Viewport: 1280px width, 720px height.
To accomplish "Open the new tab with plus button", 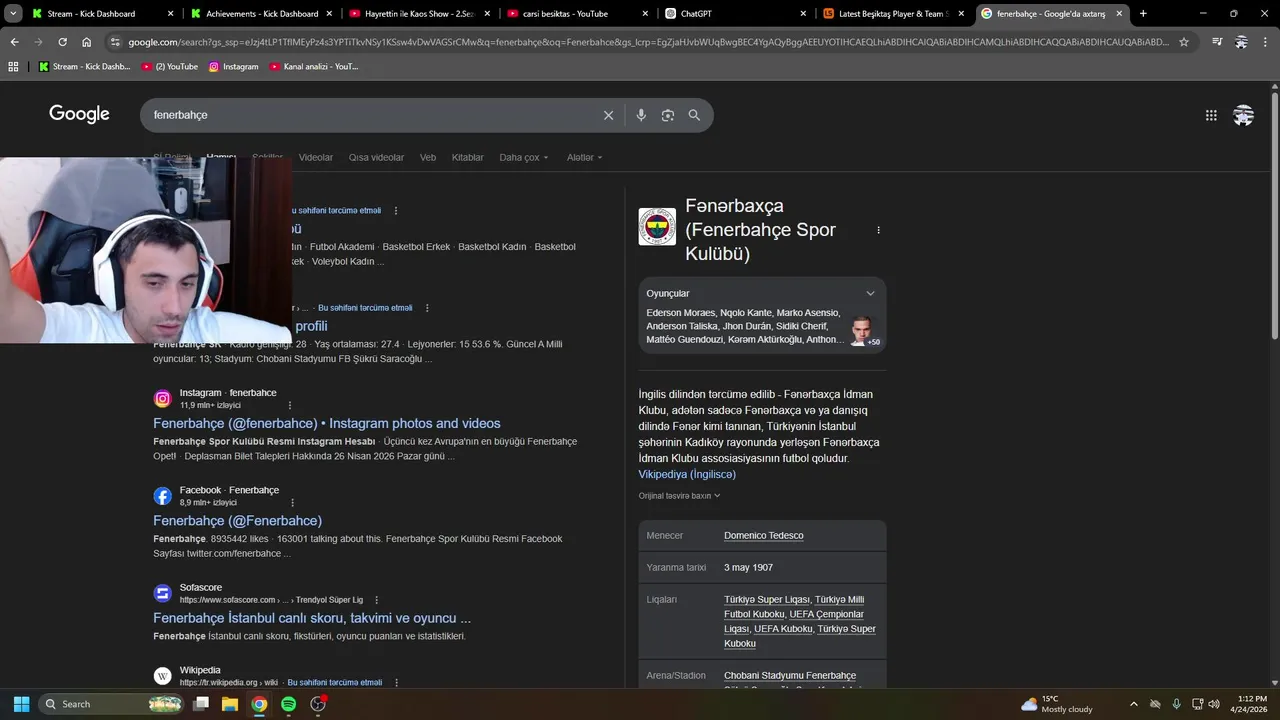I will click(1143, 14).
